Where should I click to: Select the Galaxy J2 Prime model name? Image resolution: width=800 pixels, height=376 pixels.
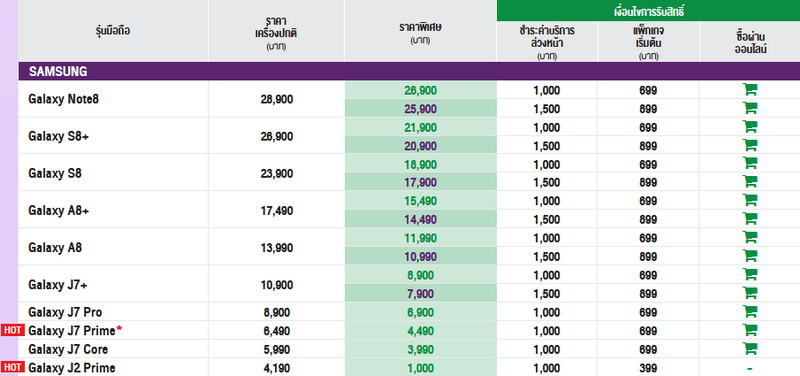pos(71,368)
